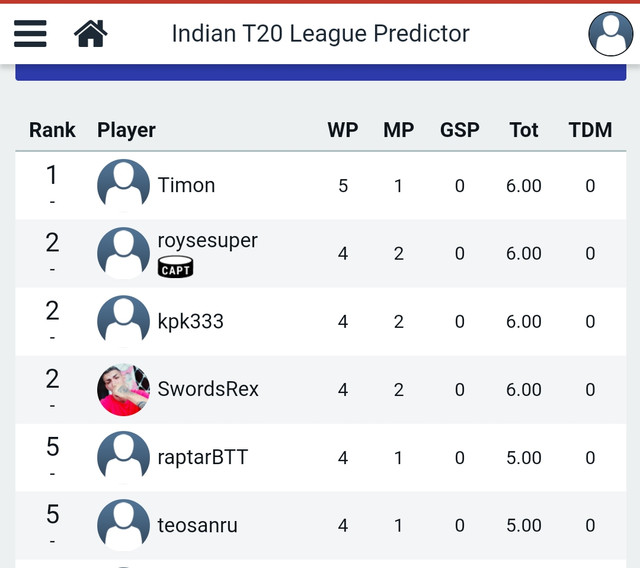This screenshot has width=640, height=568.
Task: Click the MP column header
Action: click(x=399, y=130)
